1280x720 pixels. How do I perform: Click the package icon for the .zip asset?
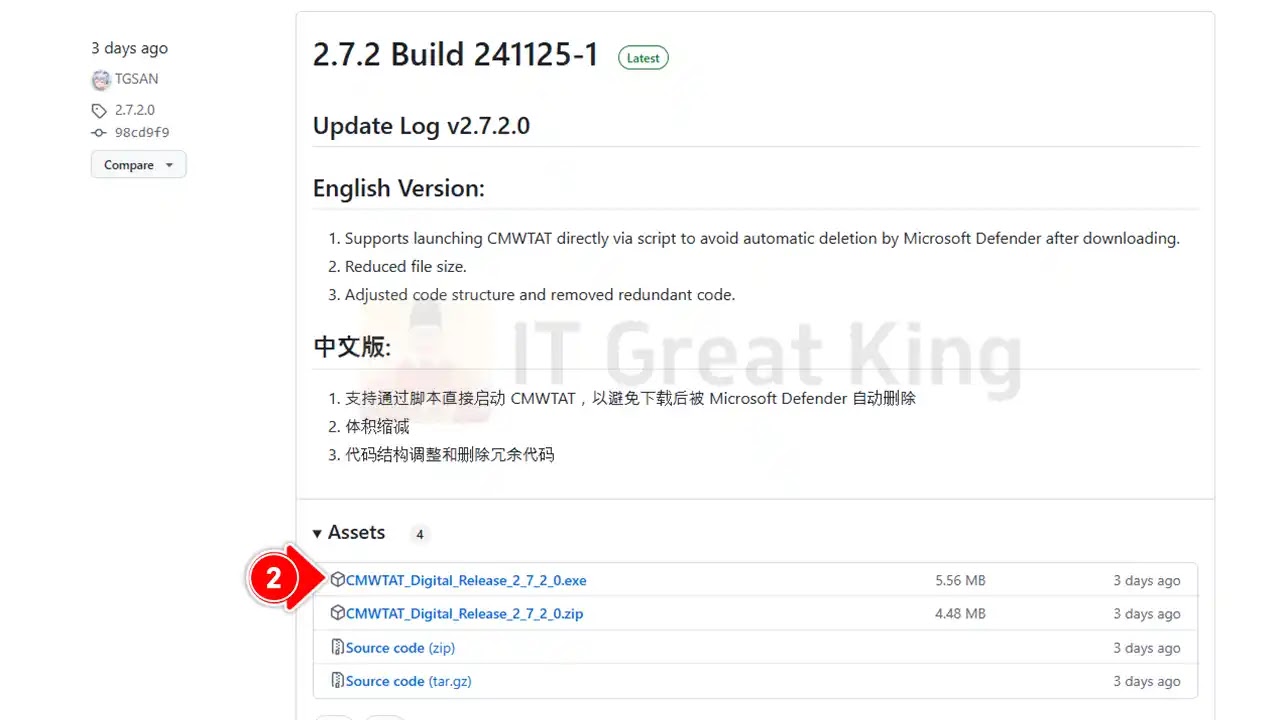click(338, 613)
